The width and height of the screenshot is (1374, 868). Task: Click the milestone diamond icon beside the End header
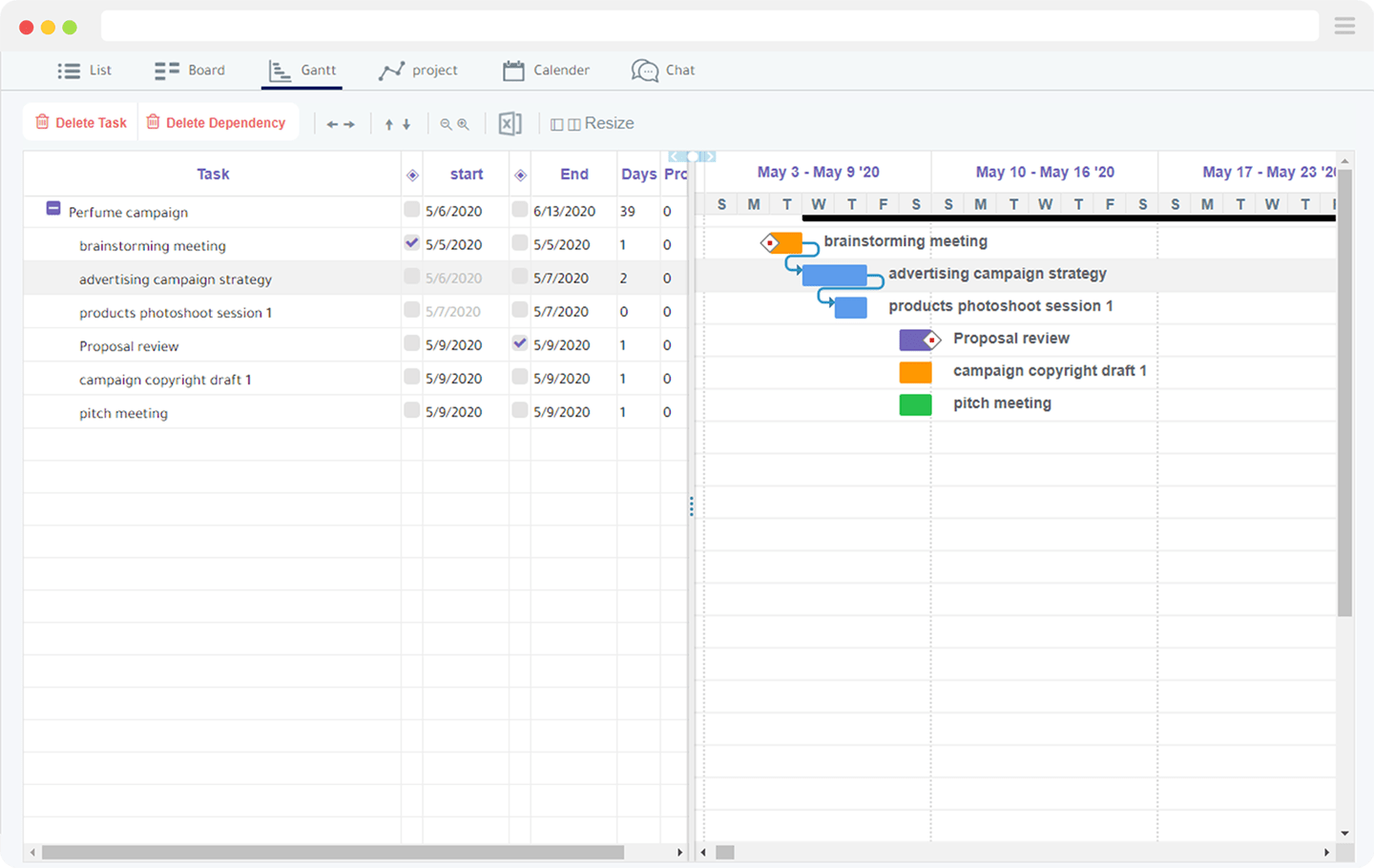[x=520, y=175]
